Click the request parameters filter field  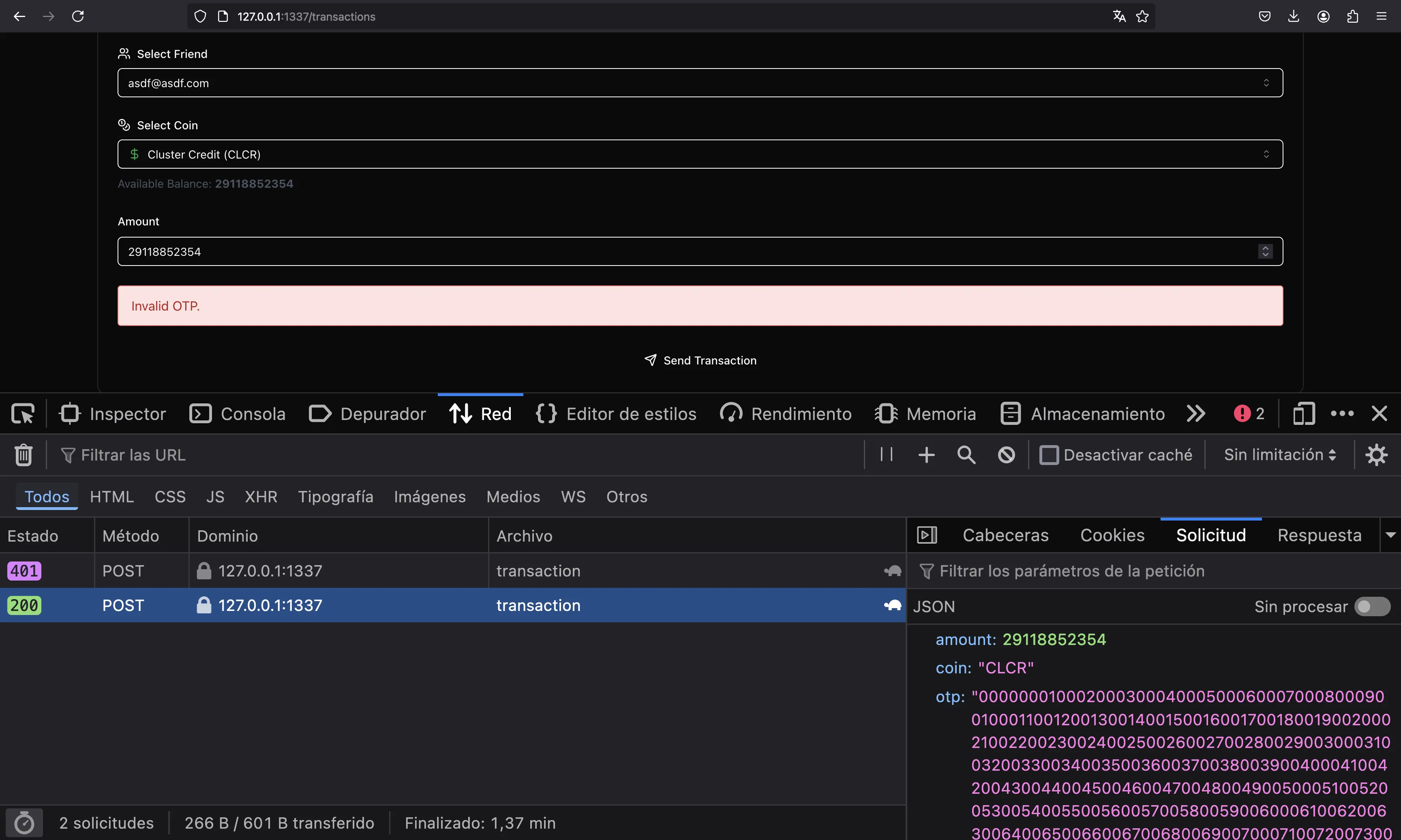[x=1154, y=570]
